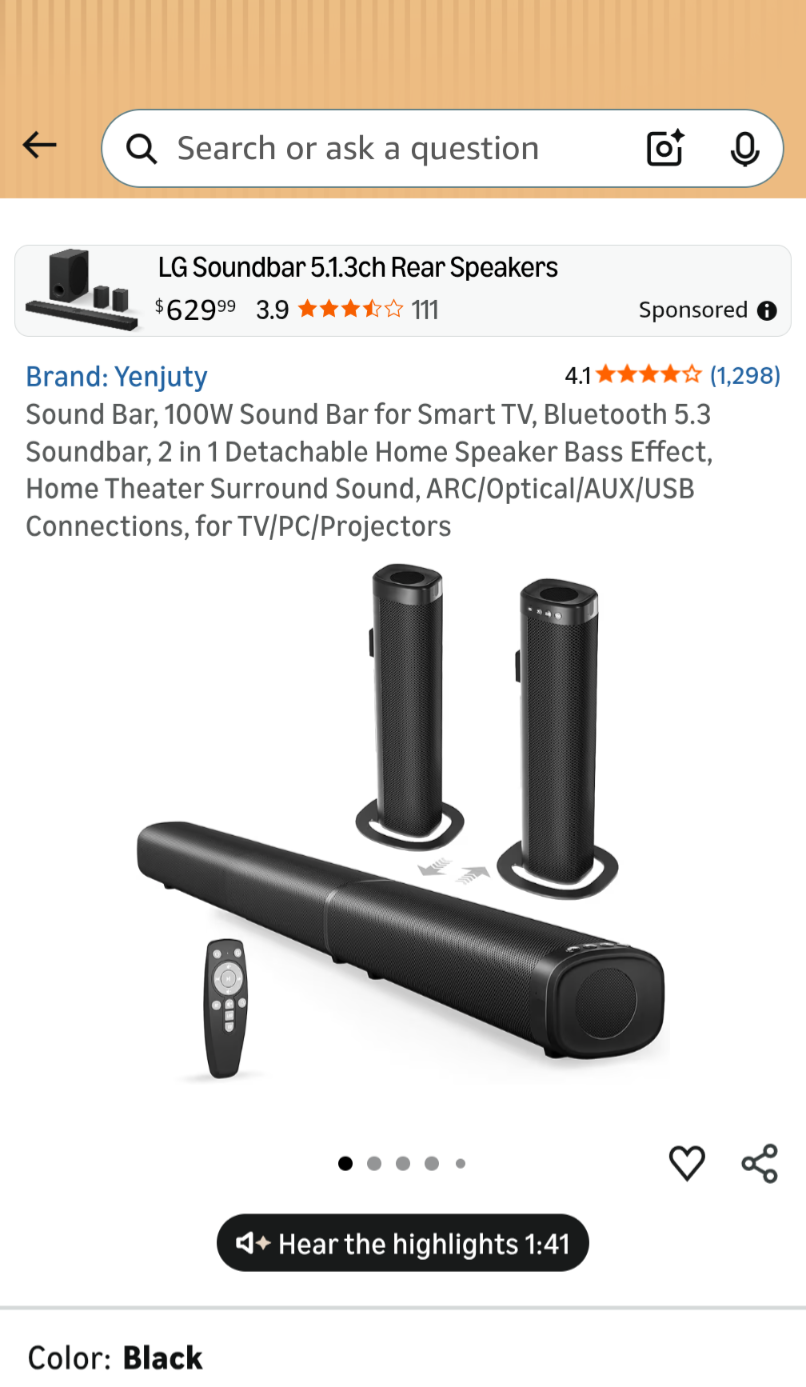Tap the Color: Black option label
The height and width of the screenshot is (1387, 806).
[115, 1358]
